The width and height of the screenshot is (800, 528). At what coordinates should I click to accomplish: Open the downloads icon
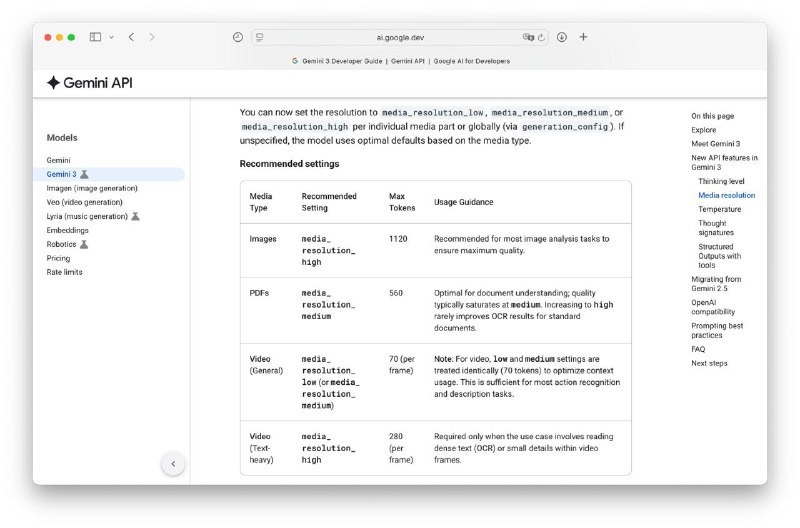[562, 37]
